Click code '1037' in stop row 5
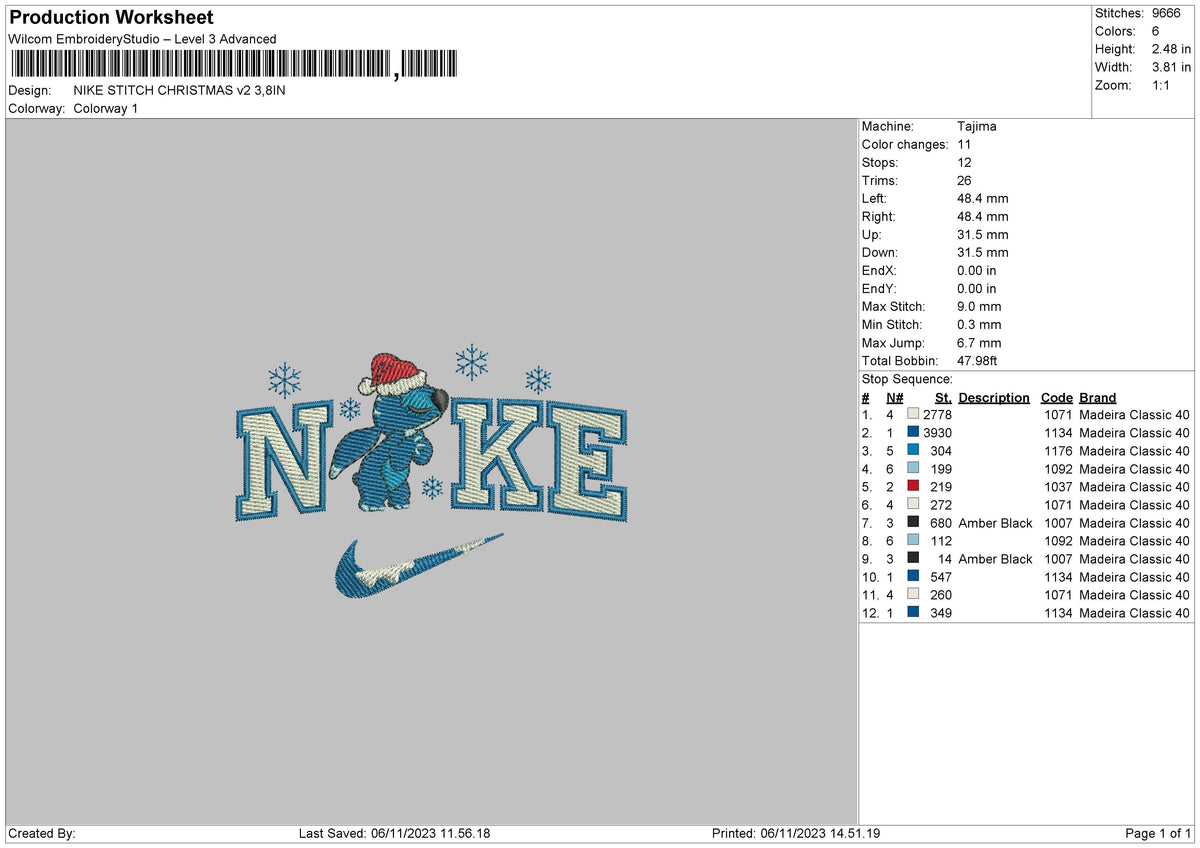The image size is (1200, 848). (x=1058, y=487)
